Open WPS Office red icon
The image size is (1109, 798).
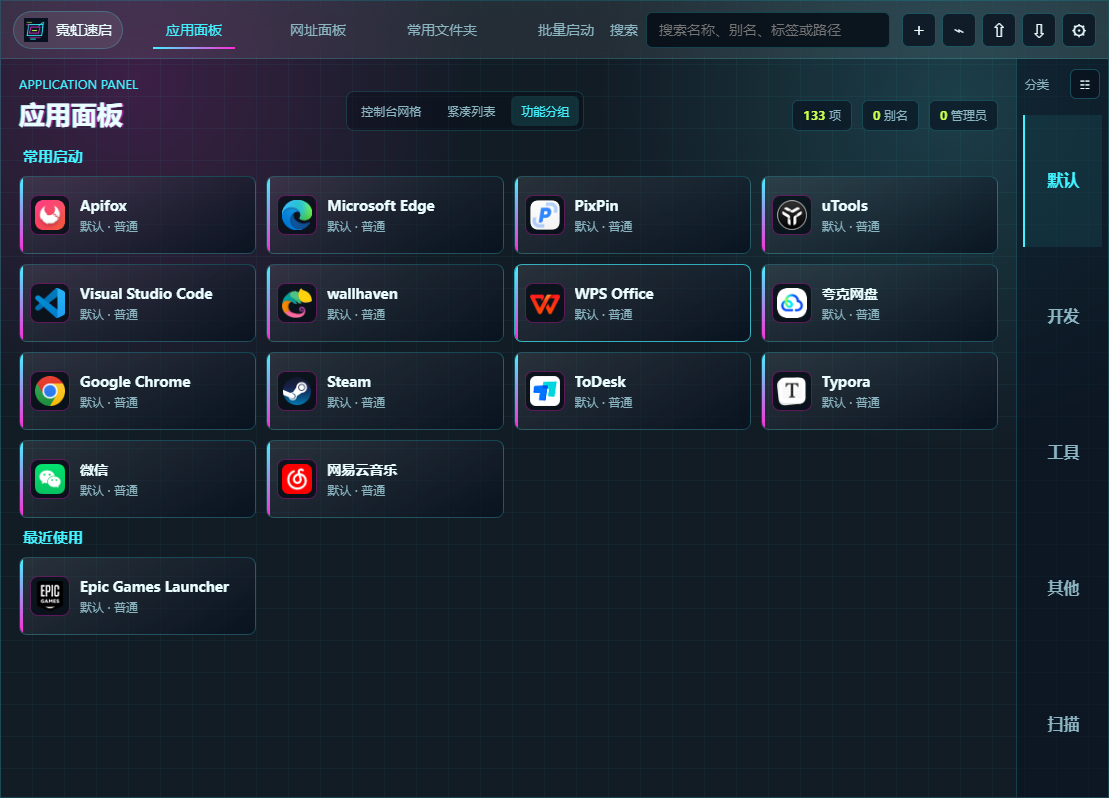[545, 303]
